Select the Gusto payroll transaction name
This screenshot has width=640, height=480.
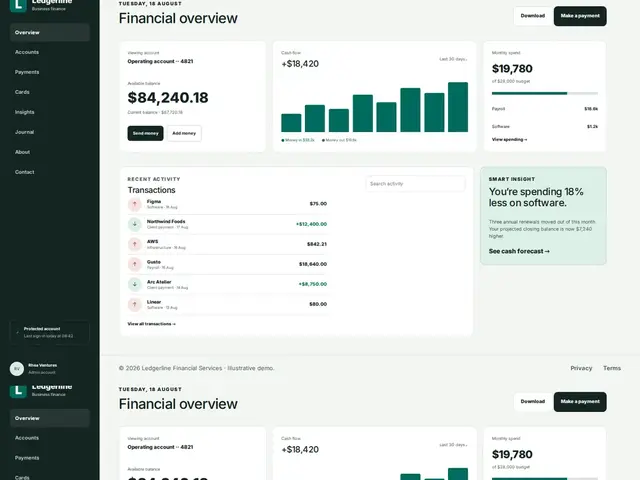tap(154, 262)
